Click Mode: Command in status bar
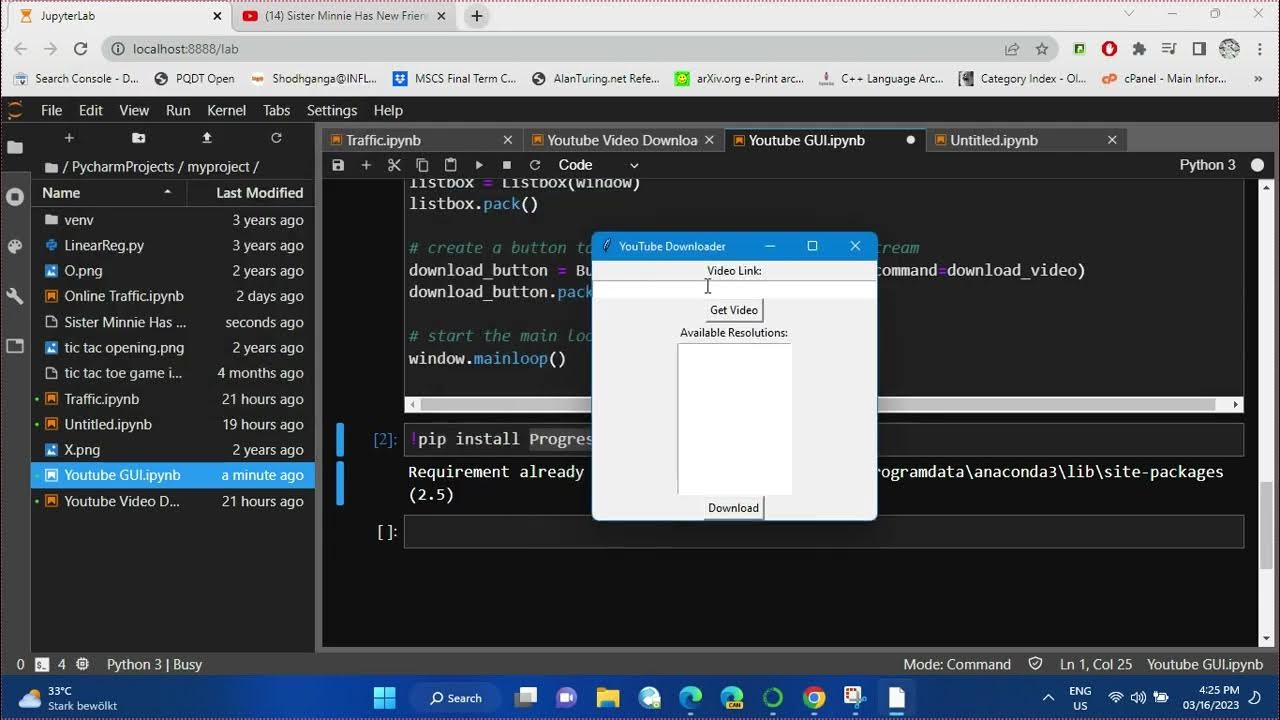The width and height of the screenshot is (1280, 720). 957,664
